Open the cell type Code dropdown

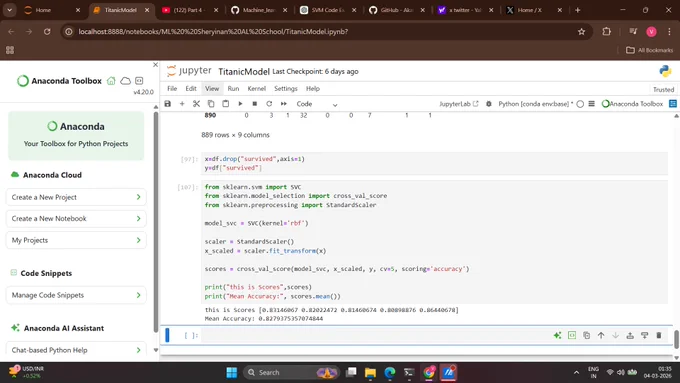317,104
